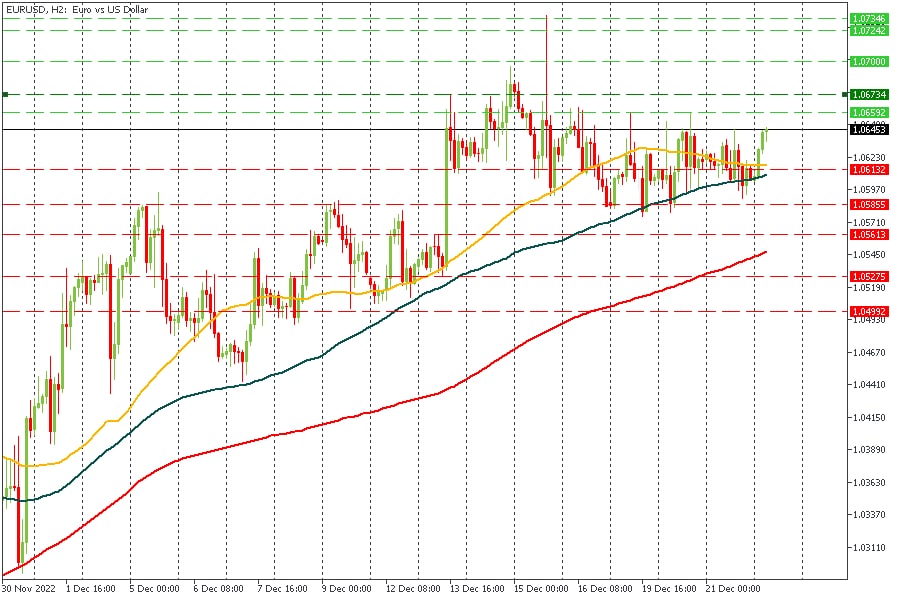This screenshot has height=600, width=900.
Task: Select the red 1.06132 support label
Action: tap(869, 169)
